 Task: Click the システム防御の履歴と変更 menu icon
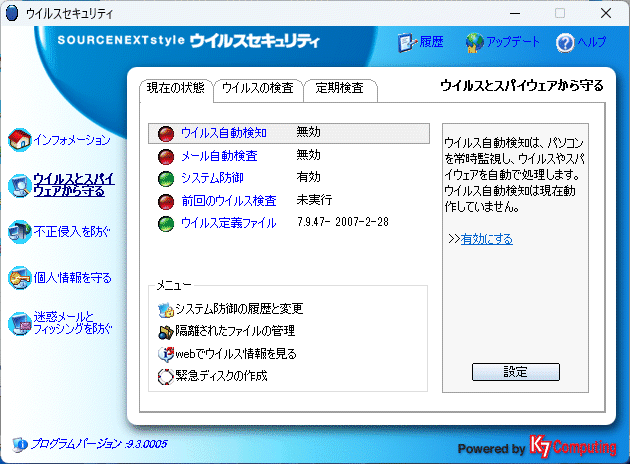(x=166, y=309)
